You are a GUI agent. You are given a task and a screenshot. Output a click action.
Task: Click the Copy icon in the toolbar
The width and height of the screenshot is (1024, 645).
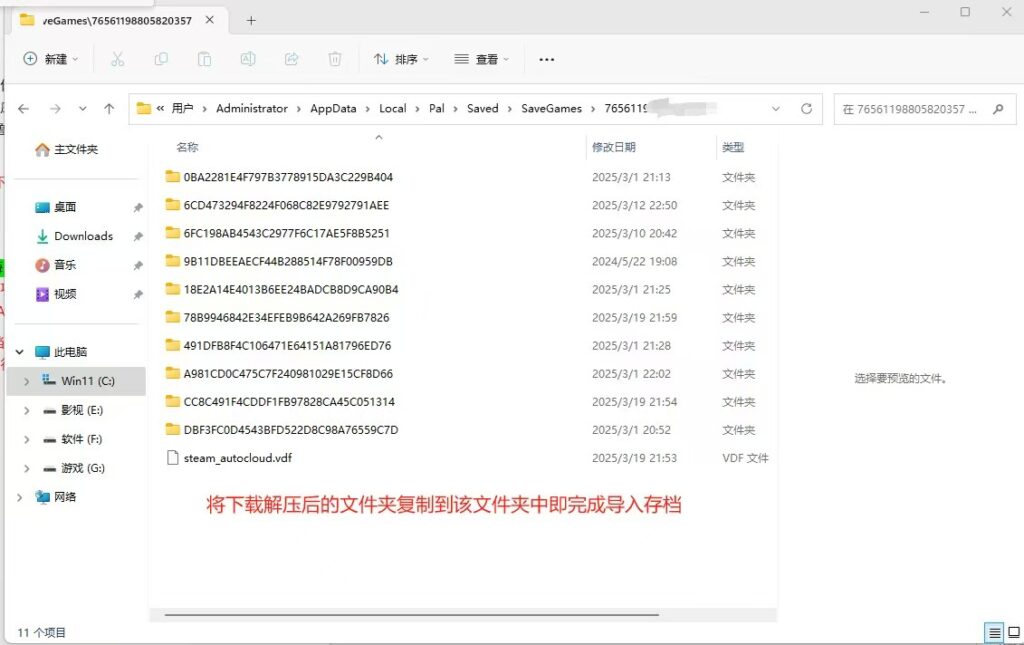160,59
